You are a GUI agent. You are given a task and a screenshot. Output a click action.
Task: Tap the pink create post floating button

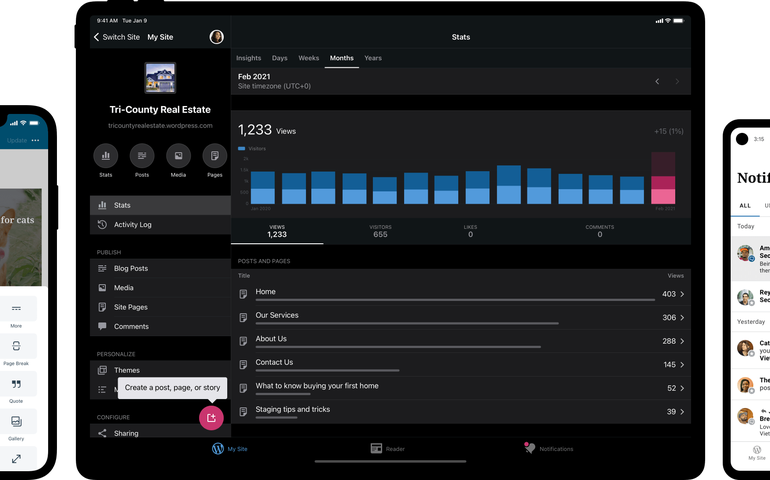pos(211,418)
